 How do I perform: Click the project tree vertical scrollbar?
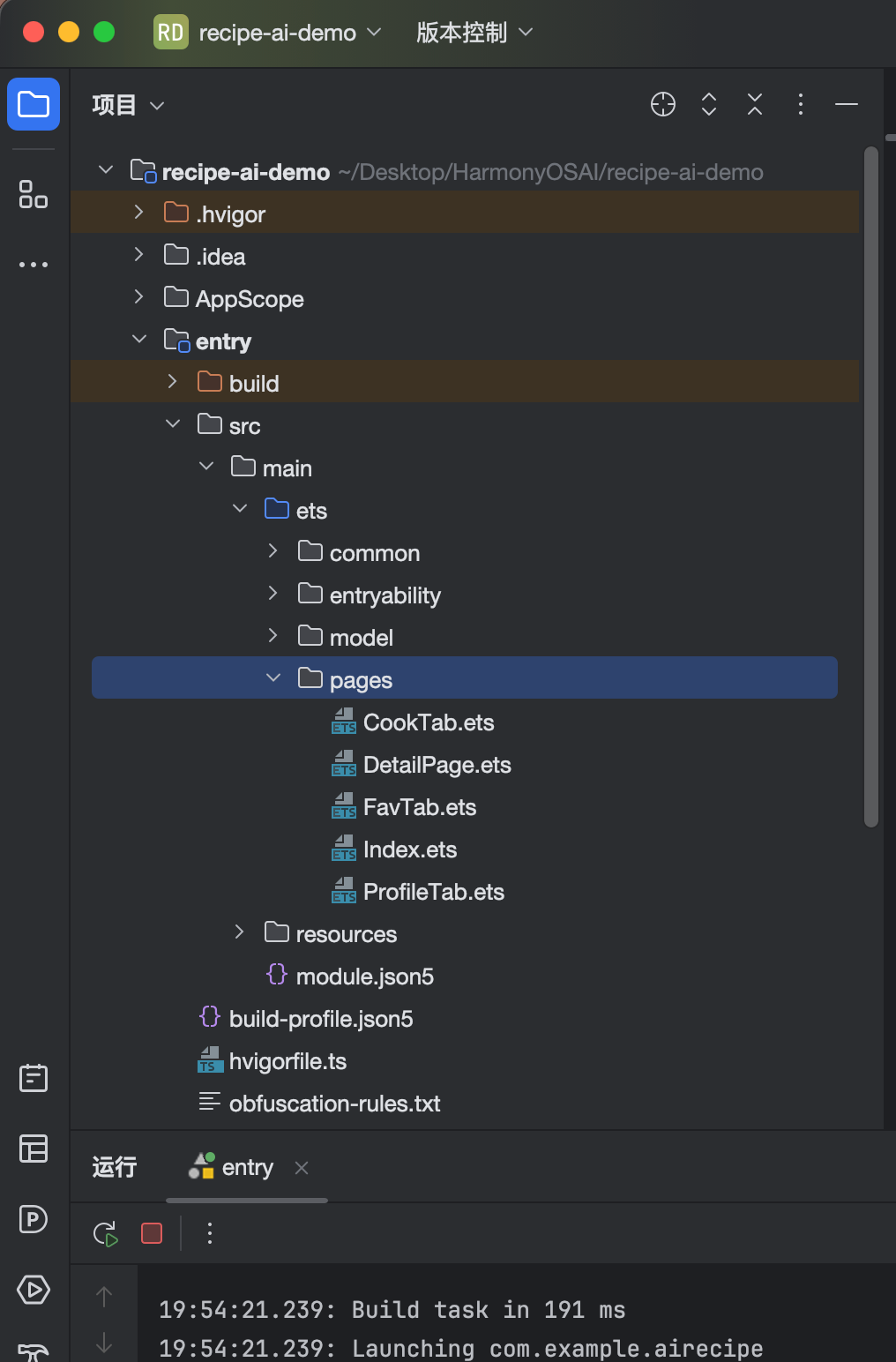click(871, 487)
